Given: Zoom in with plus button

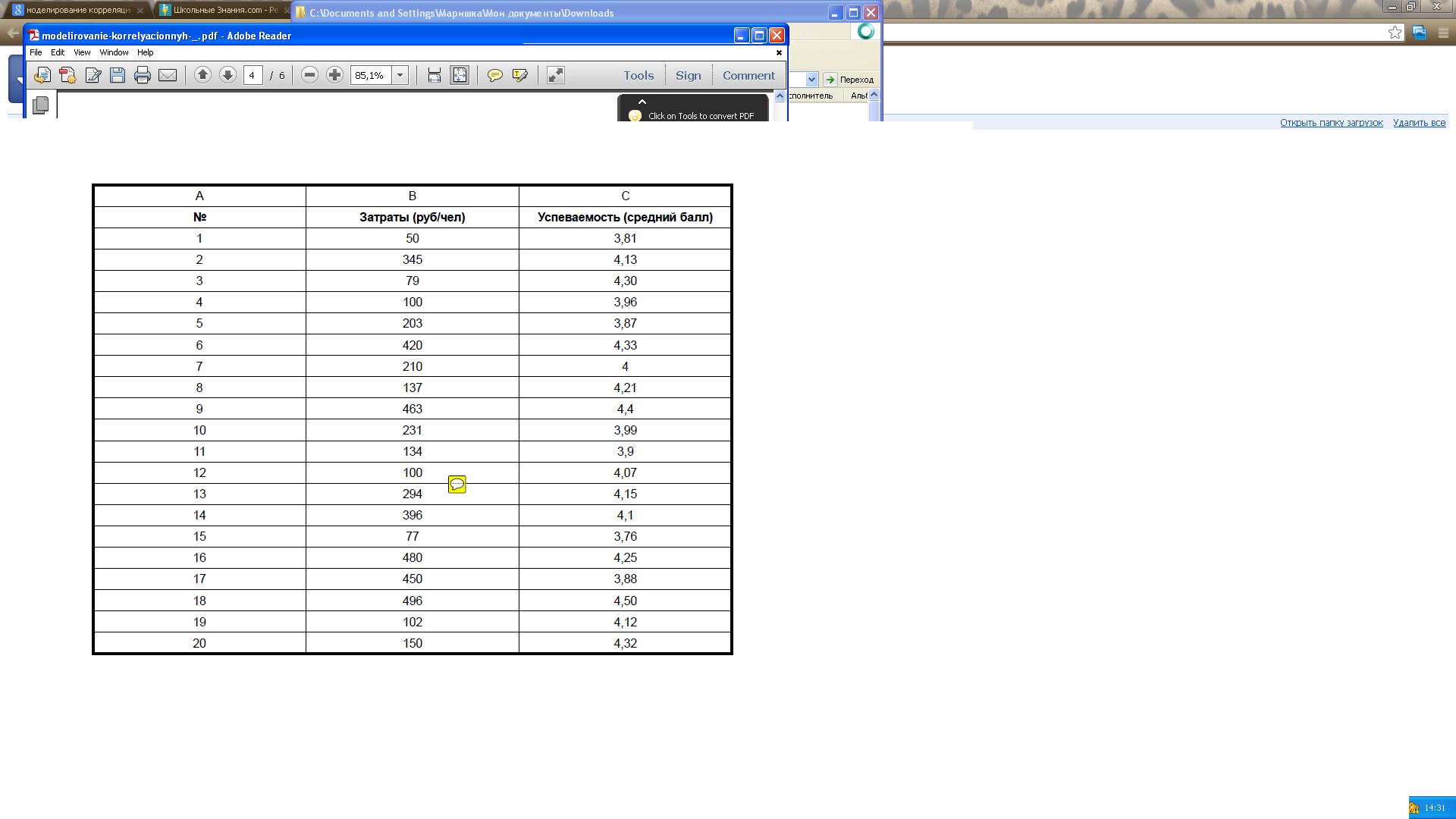Looking at the screenshot, I should 334,75.
